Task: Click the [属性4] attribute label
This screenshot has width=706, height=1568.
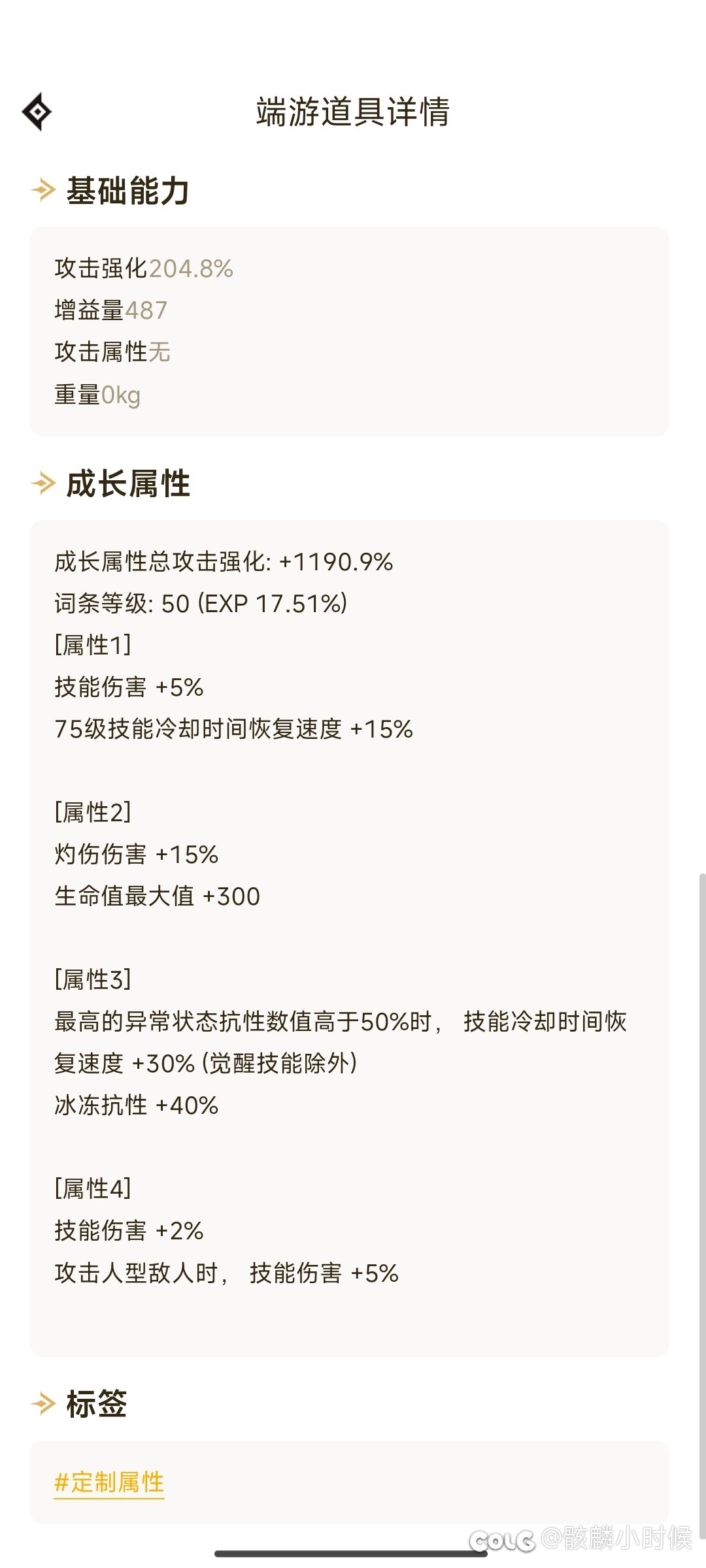Action: (x=93, y=1188)
